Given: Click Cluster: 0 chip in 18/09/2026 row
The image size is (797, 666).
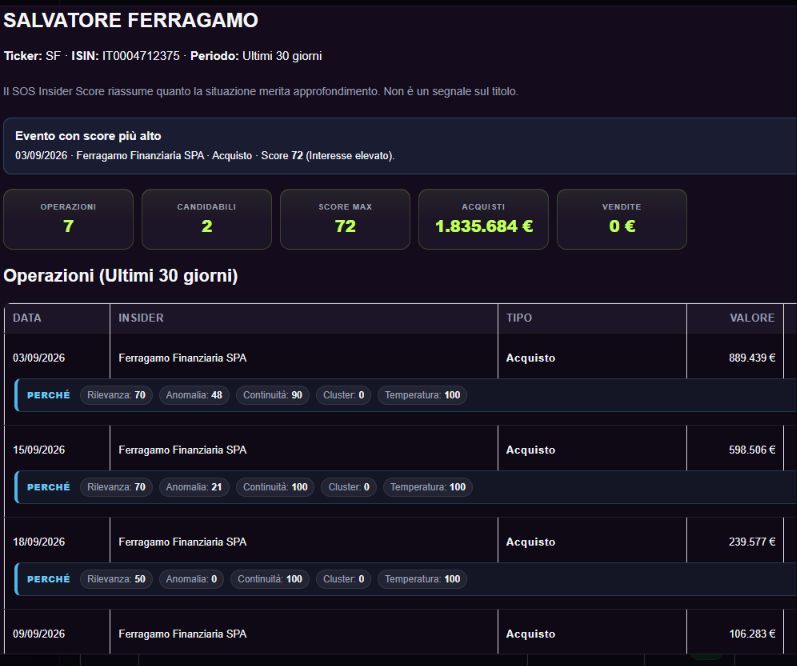Looking at the screenshot, I should click(x=344, y=579).
